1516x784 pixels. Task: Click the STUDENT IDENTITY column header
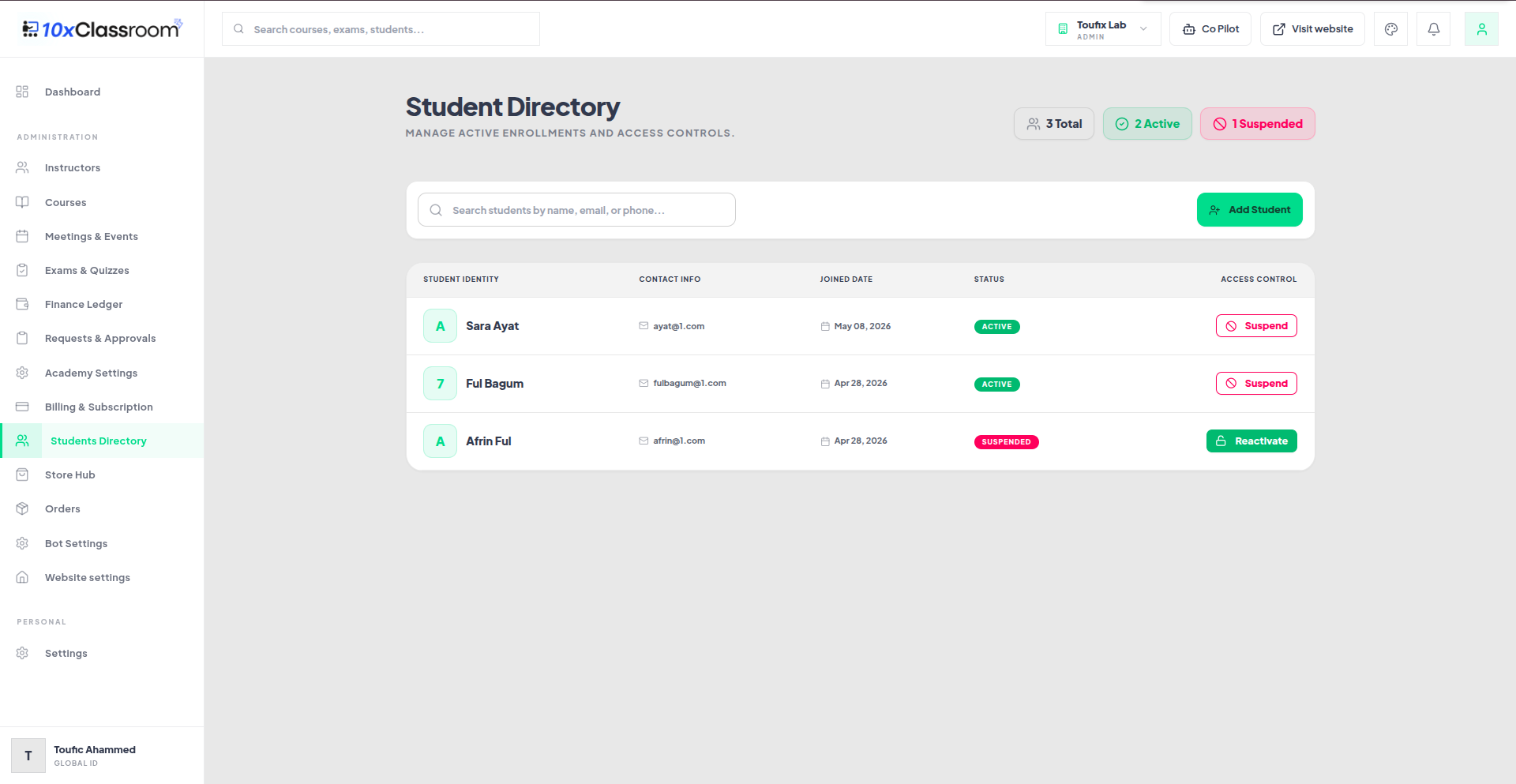(461, 279)
